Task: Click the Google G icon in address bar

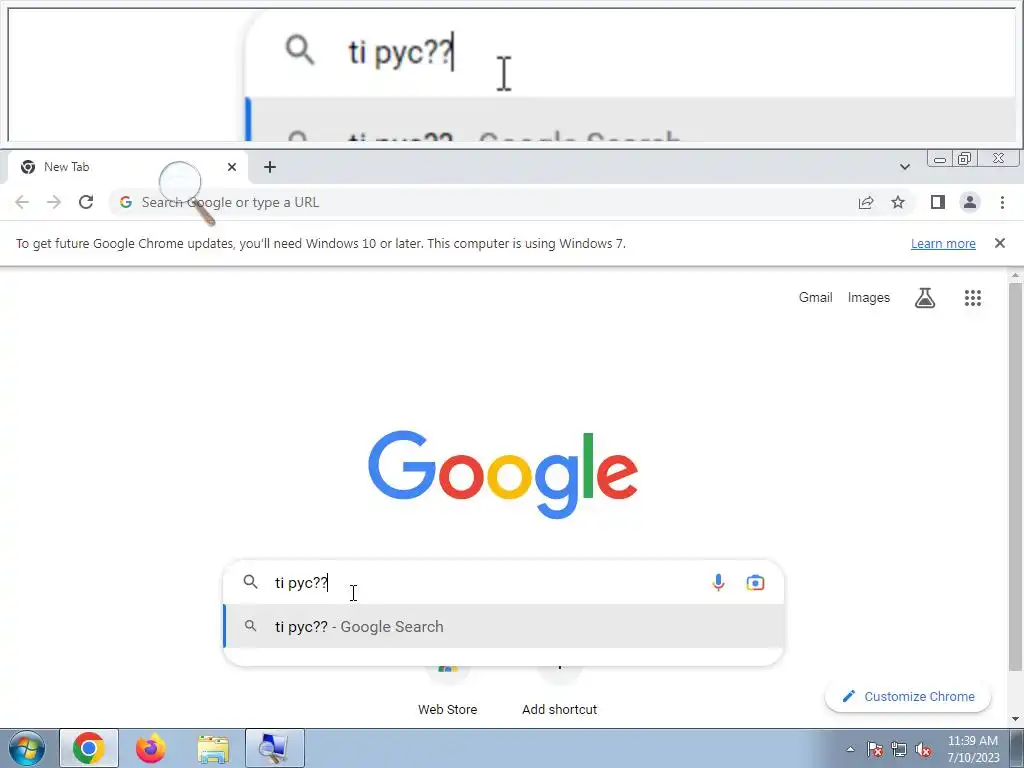Action: pos(126,202)
